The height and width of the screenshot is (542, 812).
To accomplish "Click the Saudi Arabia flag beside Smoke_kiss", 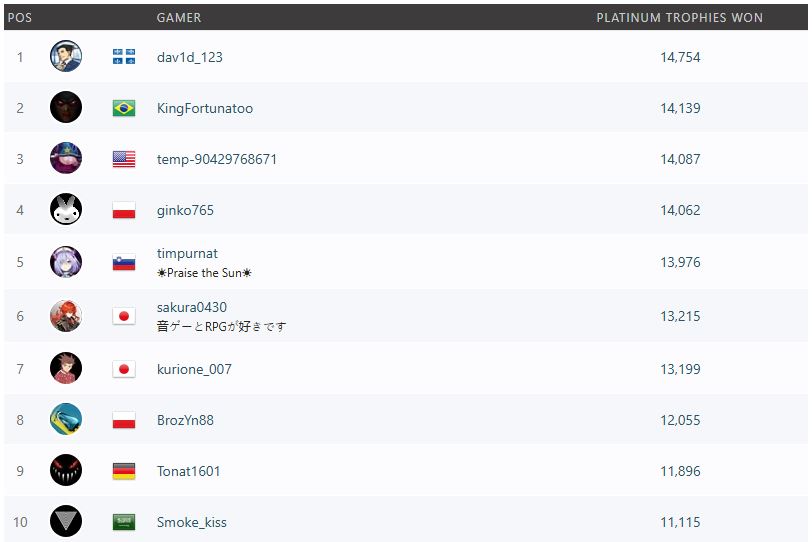I will click(124, 522).
